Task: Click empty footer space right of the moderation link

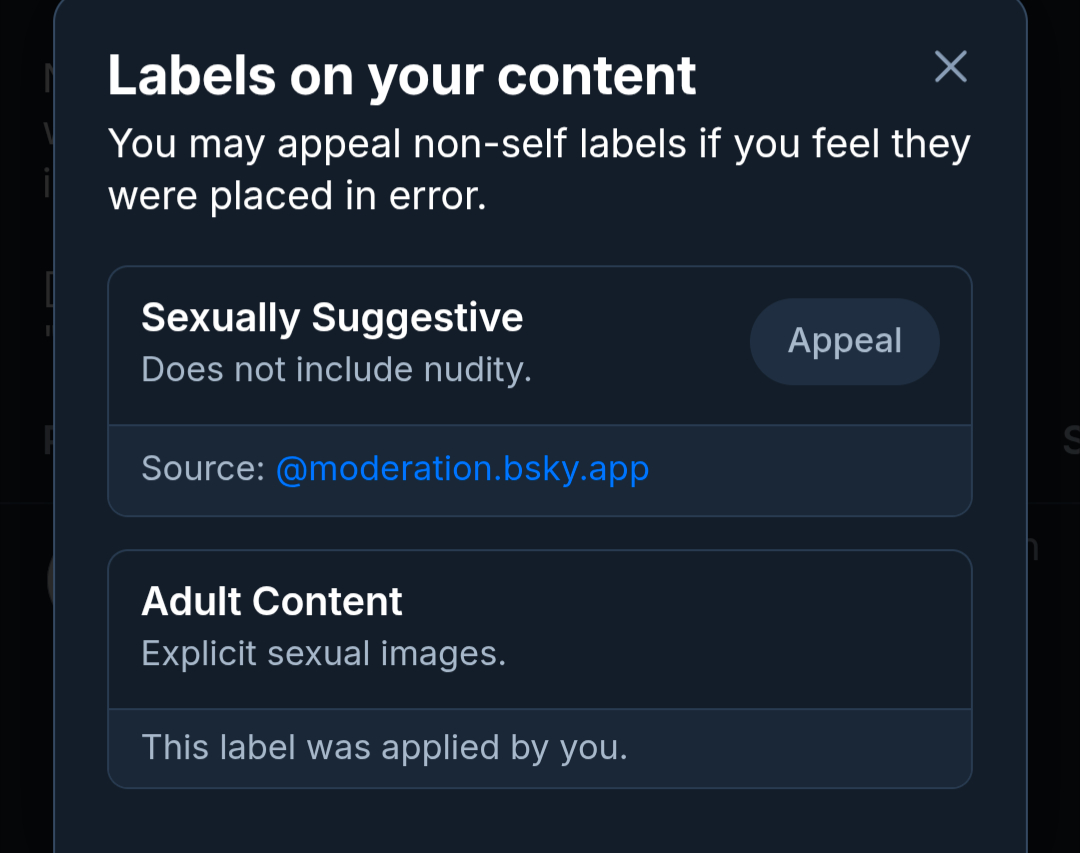Action: click(810, 468)
